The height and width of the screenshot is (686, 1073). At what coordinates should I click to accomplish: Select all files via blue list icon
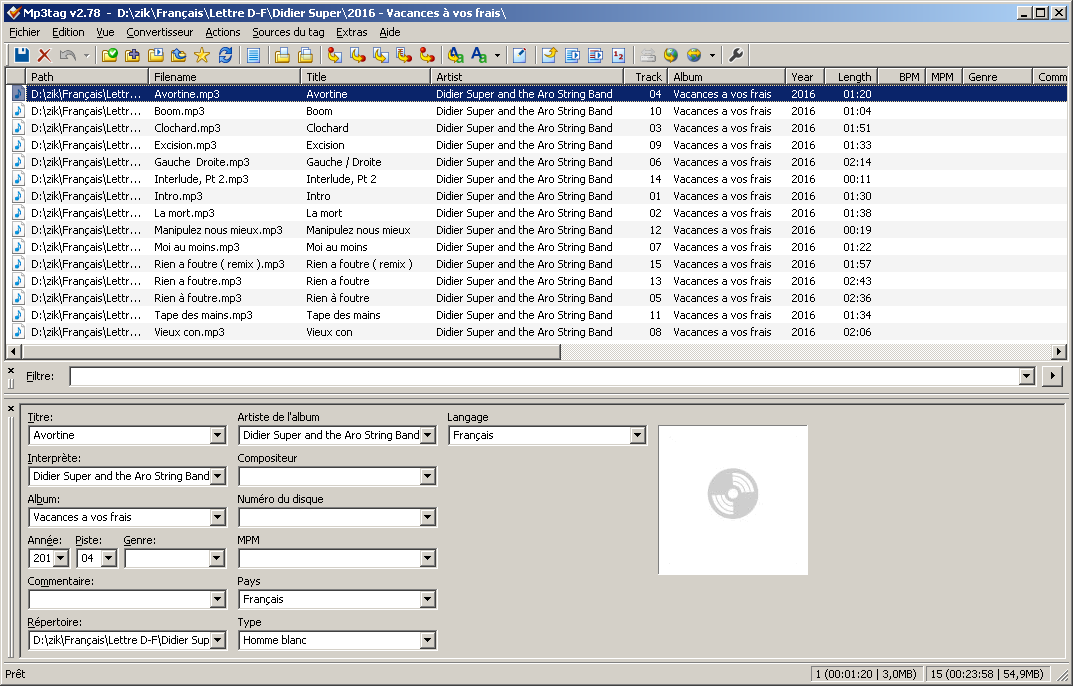pos(253,55)
